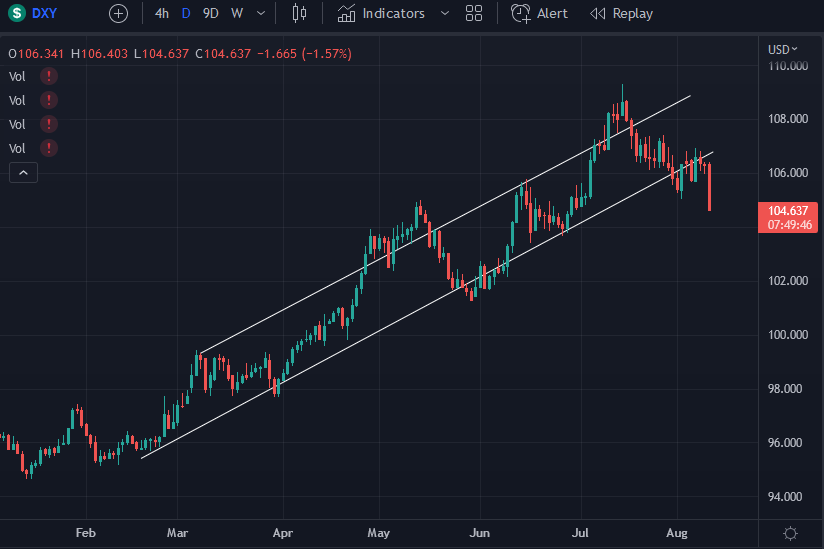The height and width of the screenshot is (549, 824).
Task: Click the May label on time axis
Action: pyautogui.click(x=378, y=533)
